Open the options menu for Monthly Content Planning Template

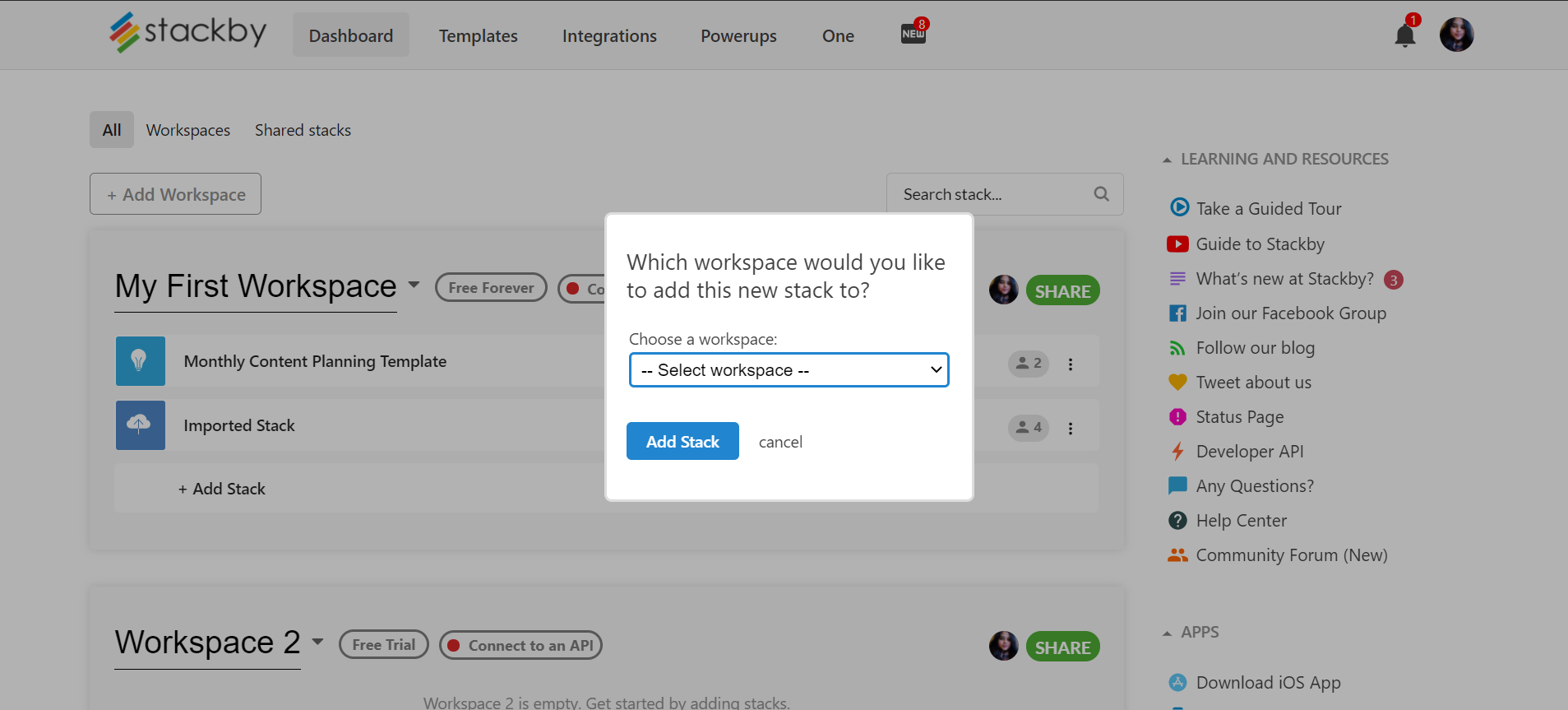pyautogui.click(x=1071, y=364)
